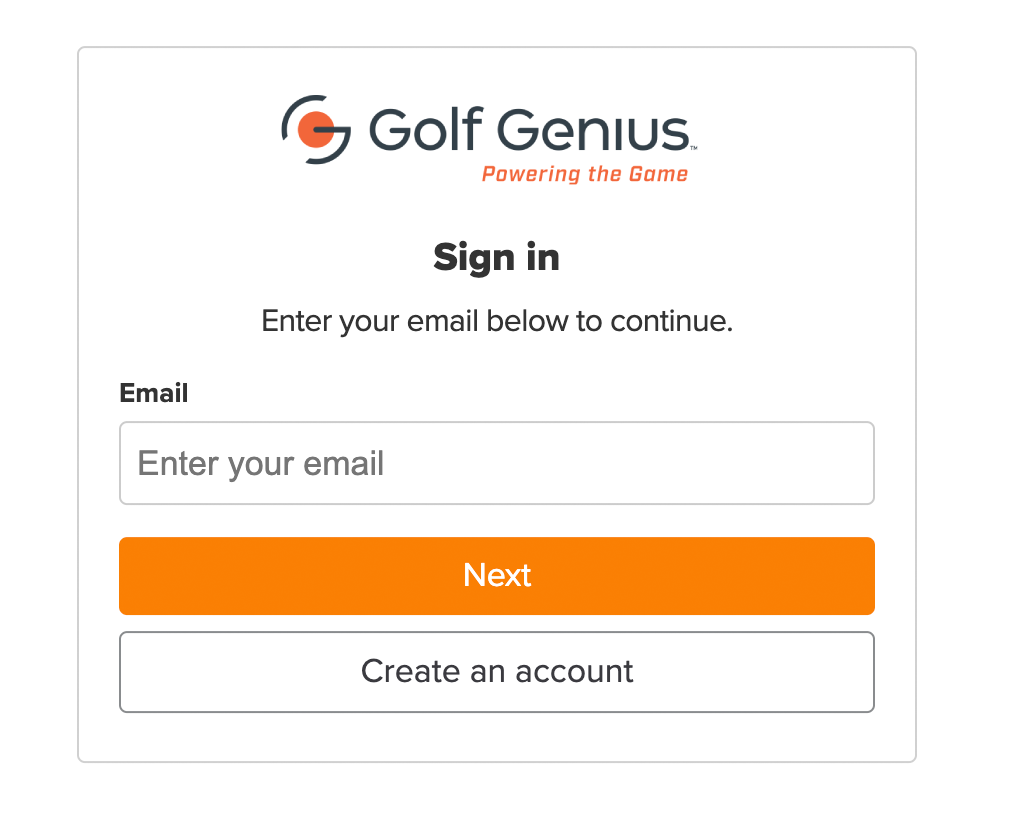Click the 'Enter your email below to continue' text

[x=497, y=321]
